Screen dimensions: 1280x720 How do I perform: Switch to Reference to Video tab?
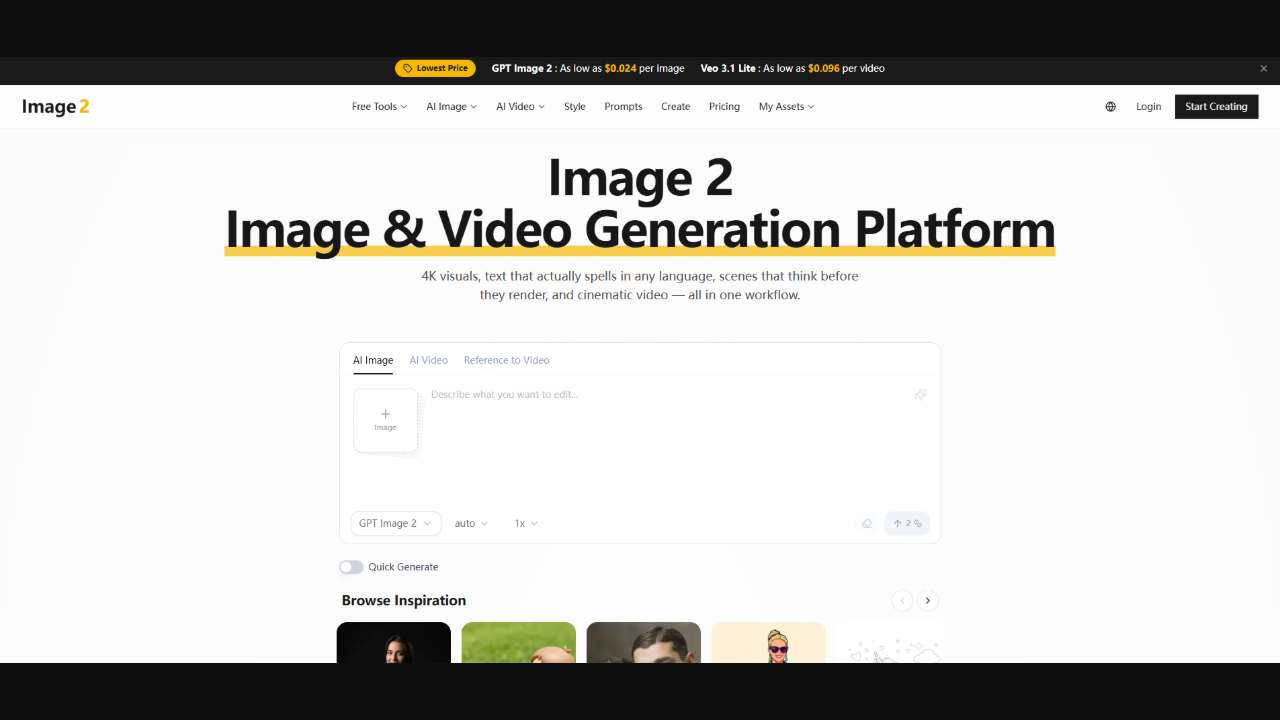pos(506,360)
